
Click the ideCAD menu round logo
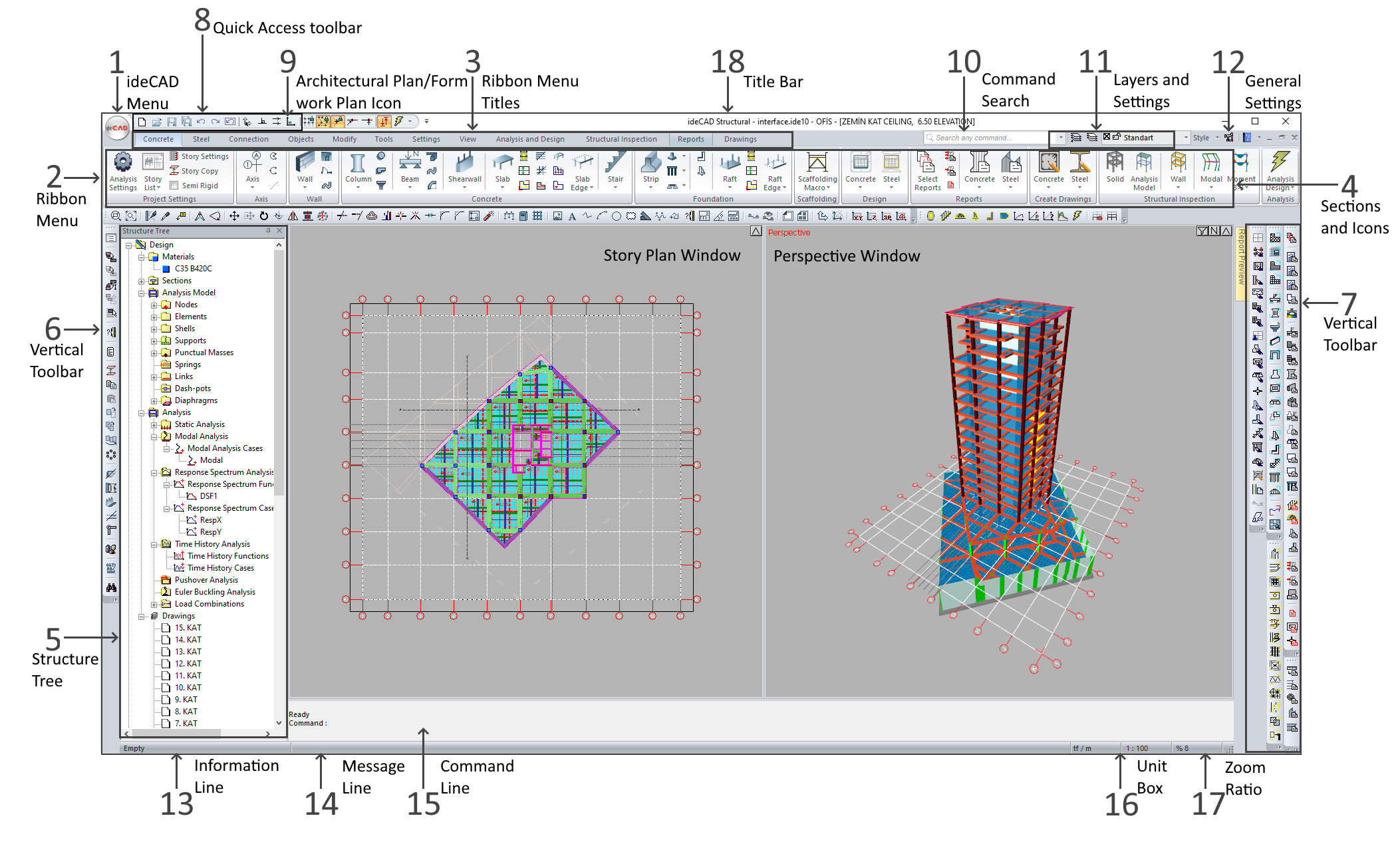[118, 128]
